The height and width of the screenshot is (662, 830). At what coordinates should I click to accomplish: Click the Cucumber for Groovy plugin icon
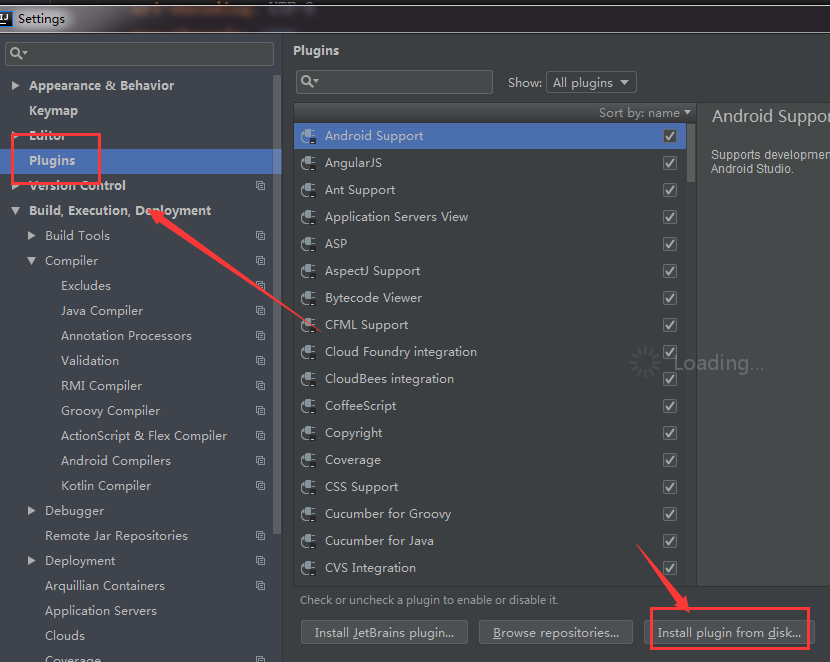point(309,514)
